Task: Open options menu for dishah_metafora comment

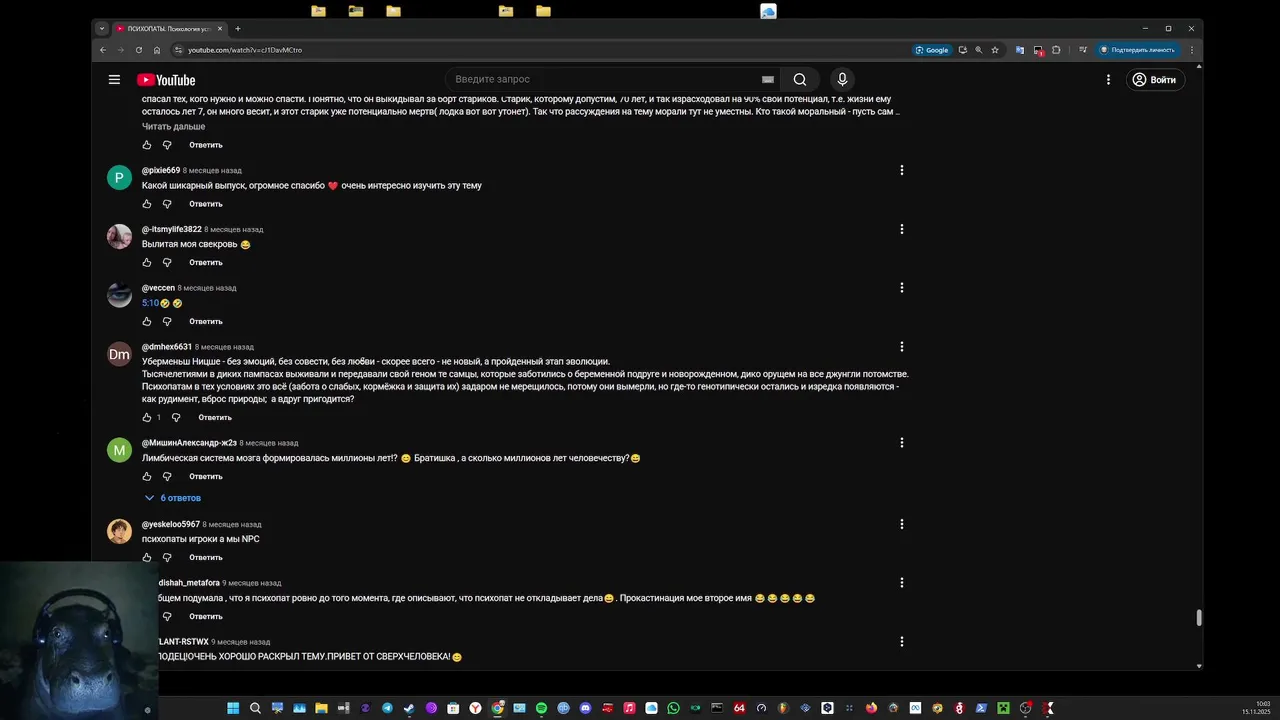Action: tap(901, 583)
